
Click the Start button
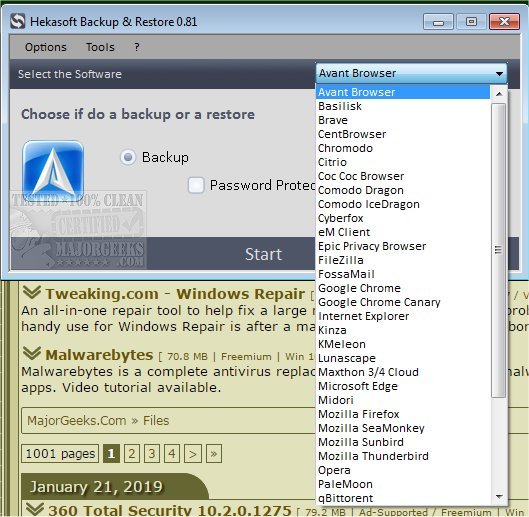click(263, 254)
